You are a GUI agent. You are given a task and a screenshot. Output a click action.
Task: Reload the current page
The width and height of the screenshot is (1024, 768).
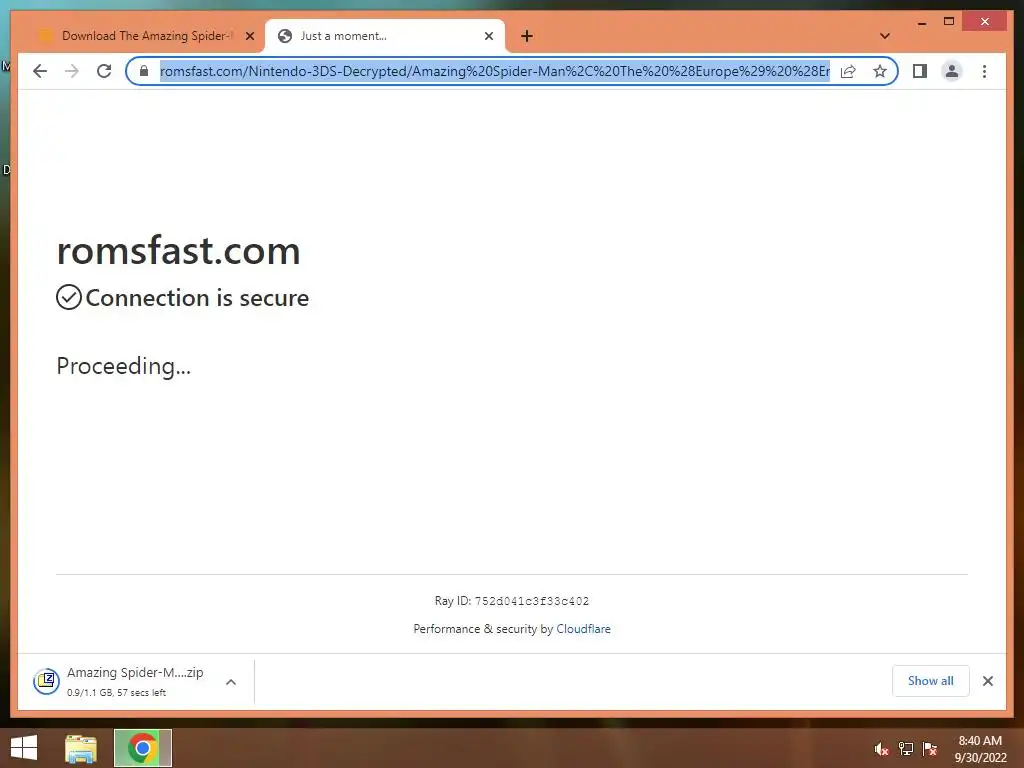tap(104, 71)
